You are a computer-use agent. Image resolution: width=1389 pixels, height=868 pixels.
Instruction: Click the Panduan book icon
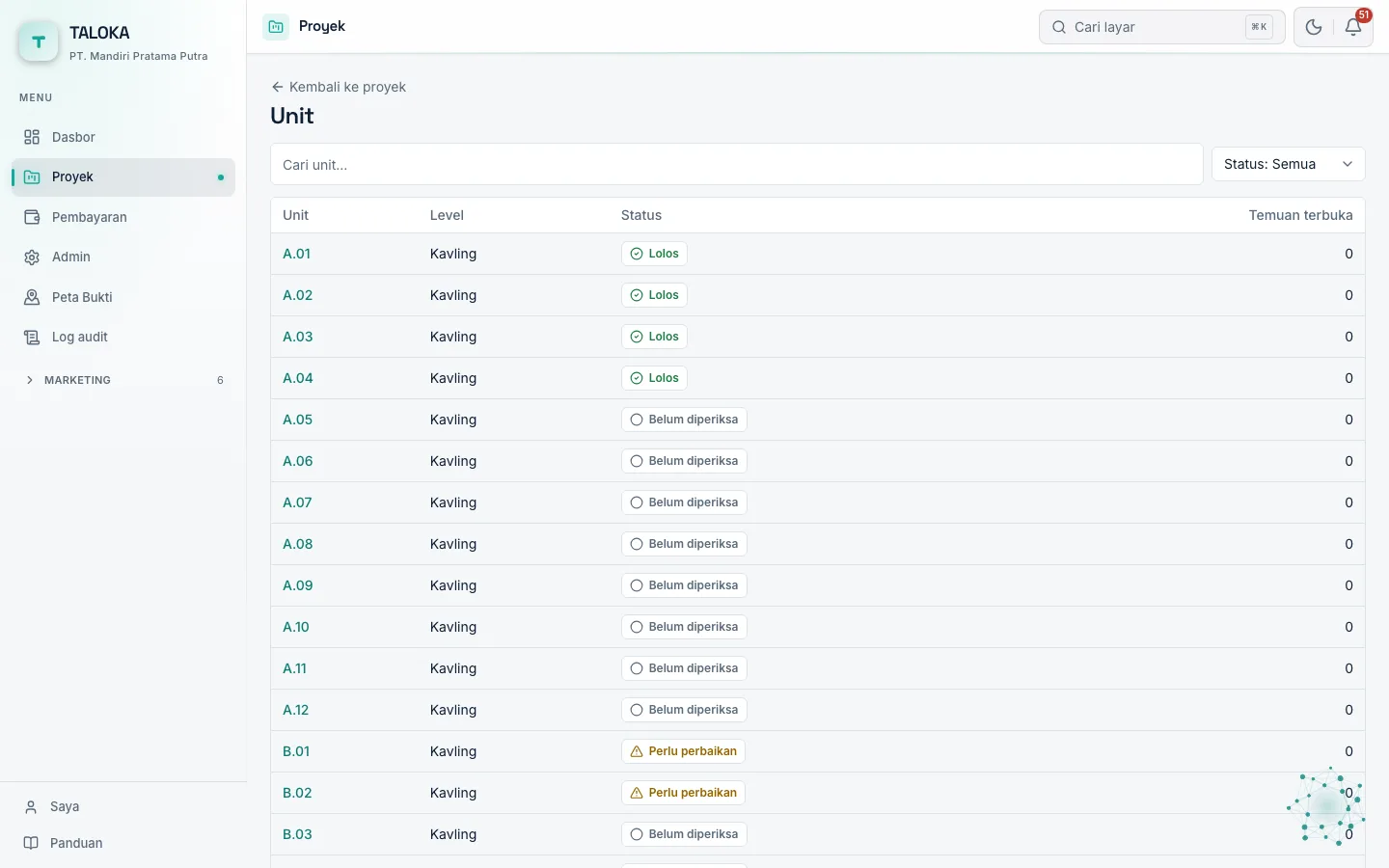pyautogui.click(x=31, y=843)
